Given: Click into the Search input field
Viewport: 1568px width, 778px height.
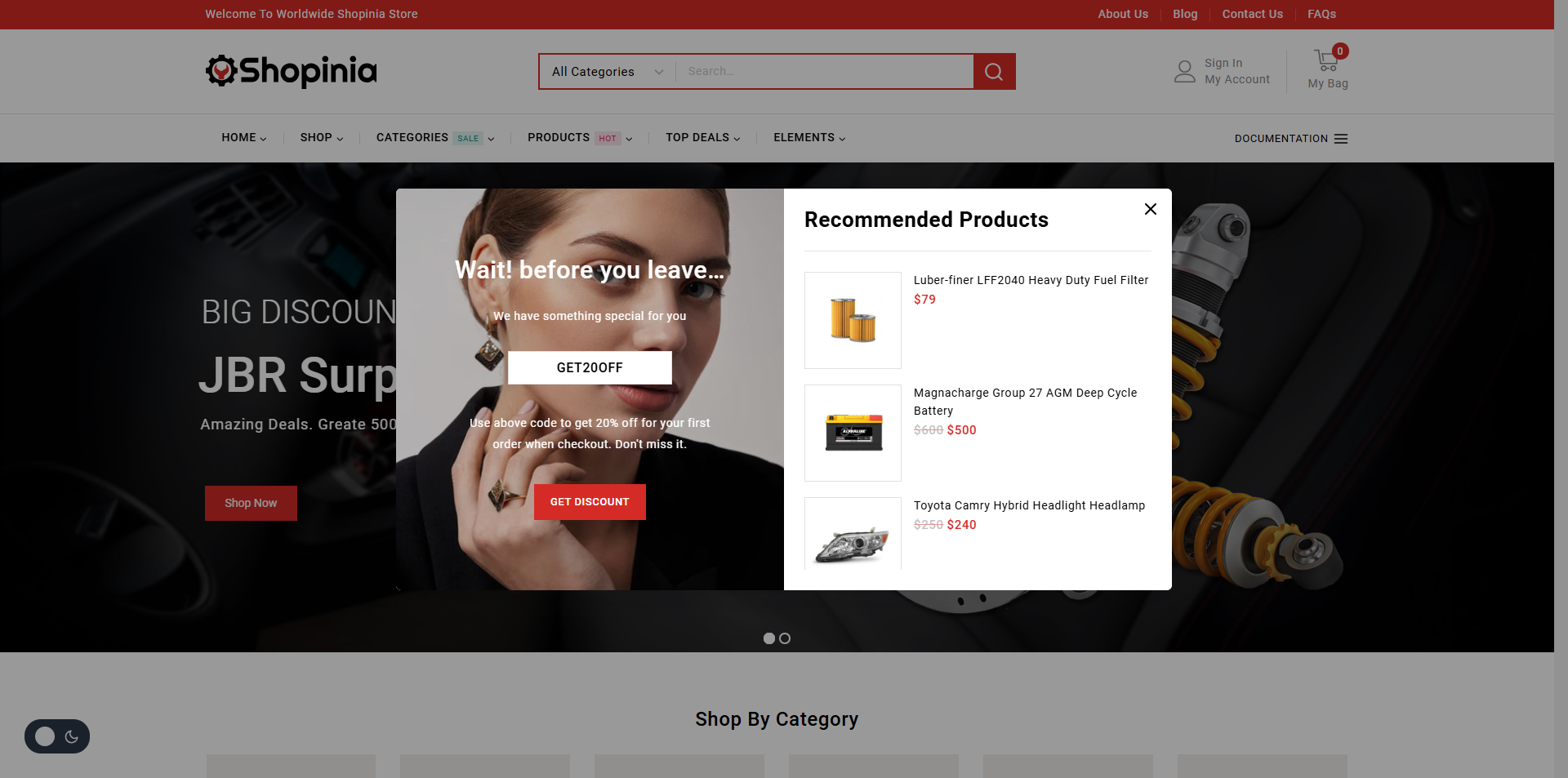Looking at the screenshot, I should click(825, 72).
